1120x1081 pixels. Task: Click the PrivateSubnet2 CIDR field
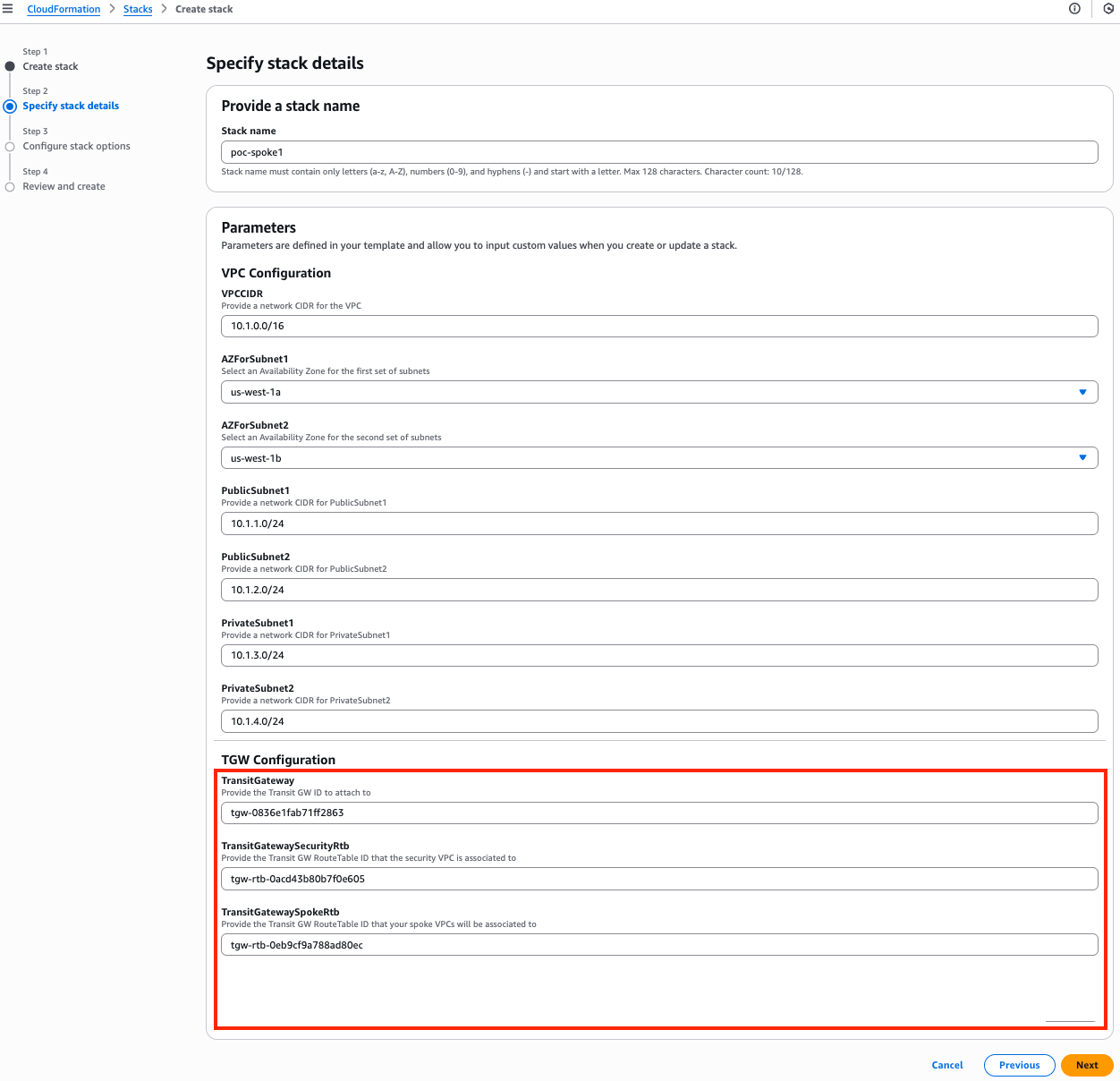pos(659,721)
